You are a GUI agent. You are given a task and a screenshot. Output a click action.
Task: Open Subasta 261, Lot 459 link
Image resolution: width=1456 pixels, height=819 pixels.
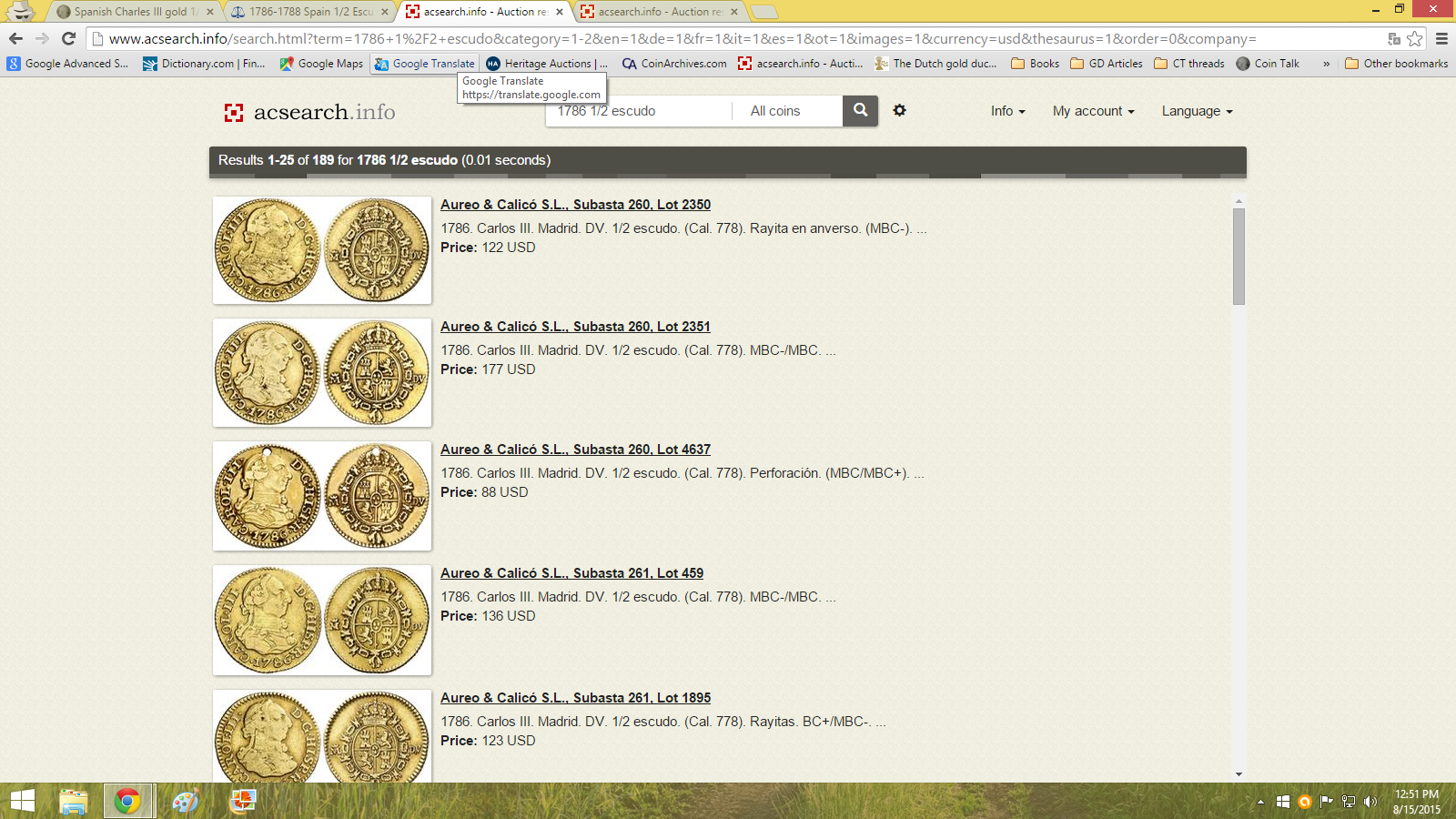tap(571, 573)
